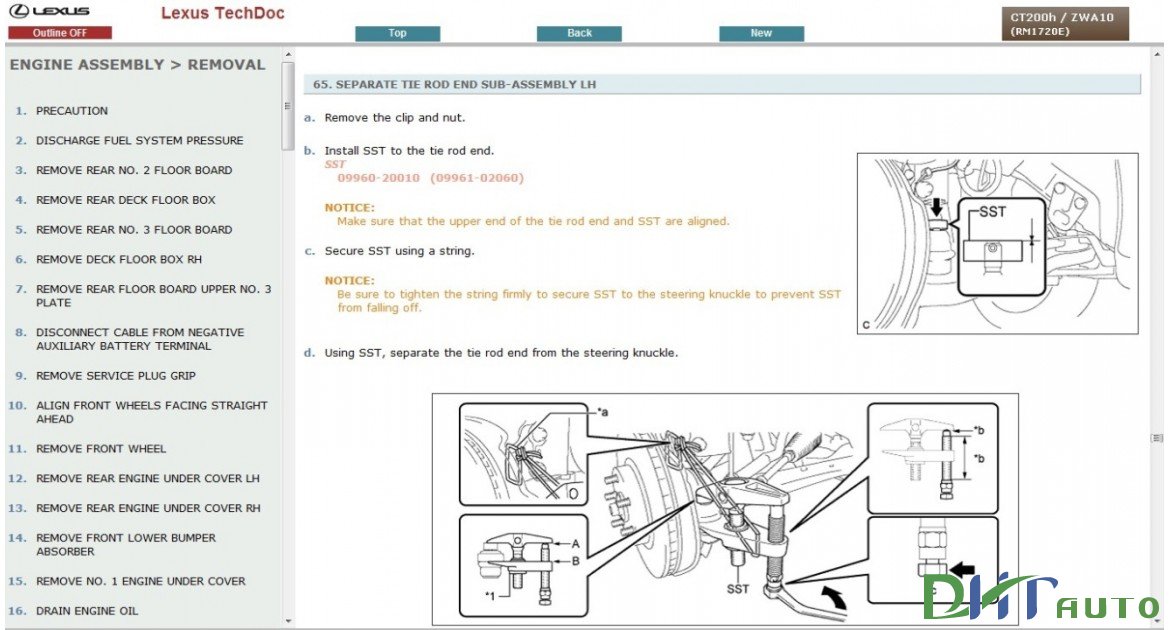Click text 'Secure SST using a string.'
The height and width of the screenshot is (630, 1170).
(x=399, y=252)
